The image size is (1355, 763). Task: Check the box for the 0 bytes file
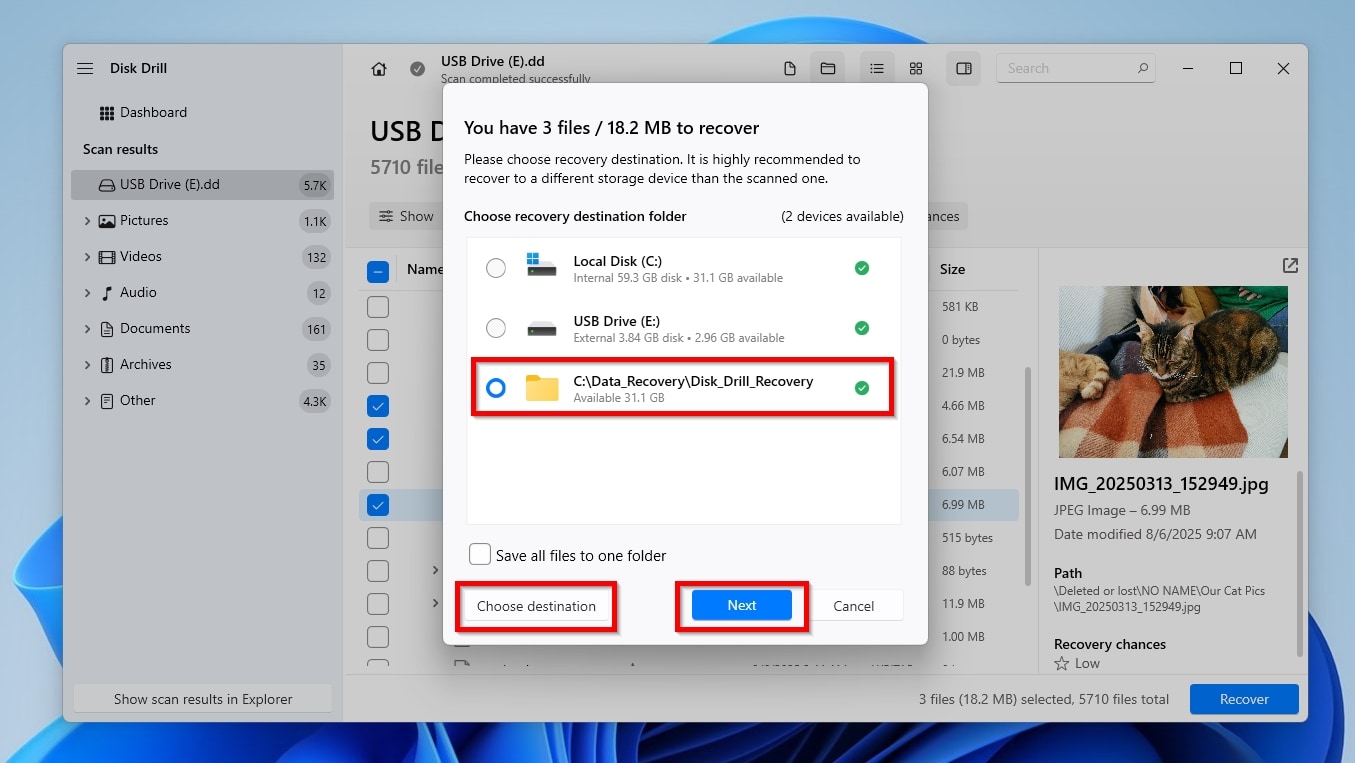click(378, 340)
